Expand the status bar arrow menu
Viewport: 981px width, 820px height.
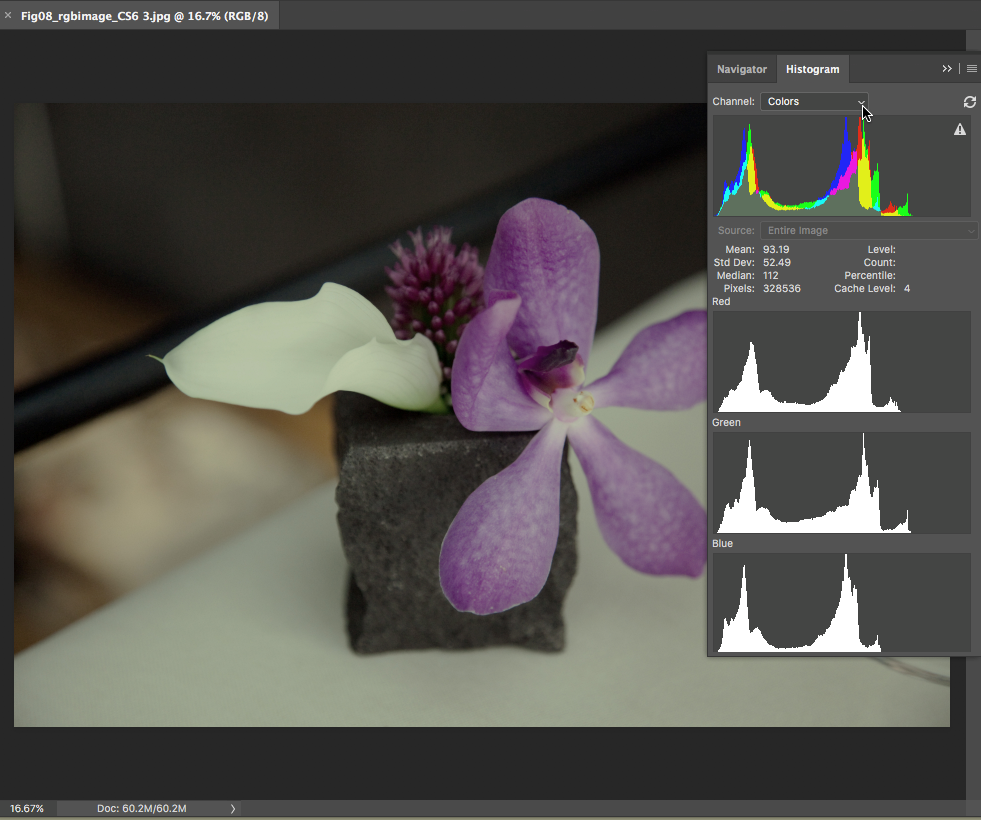coord(233,808)
